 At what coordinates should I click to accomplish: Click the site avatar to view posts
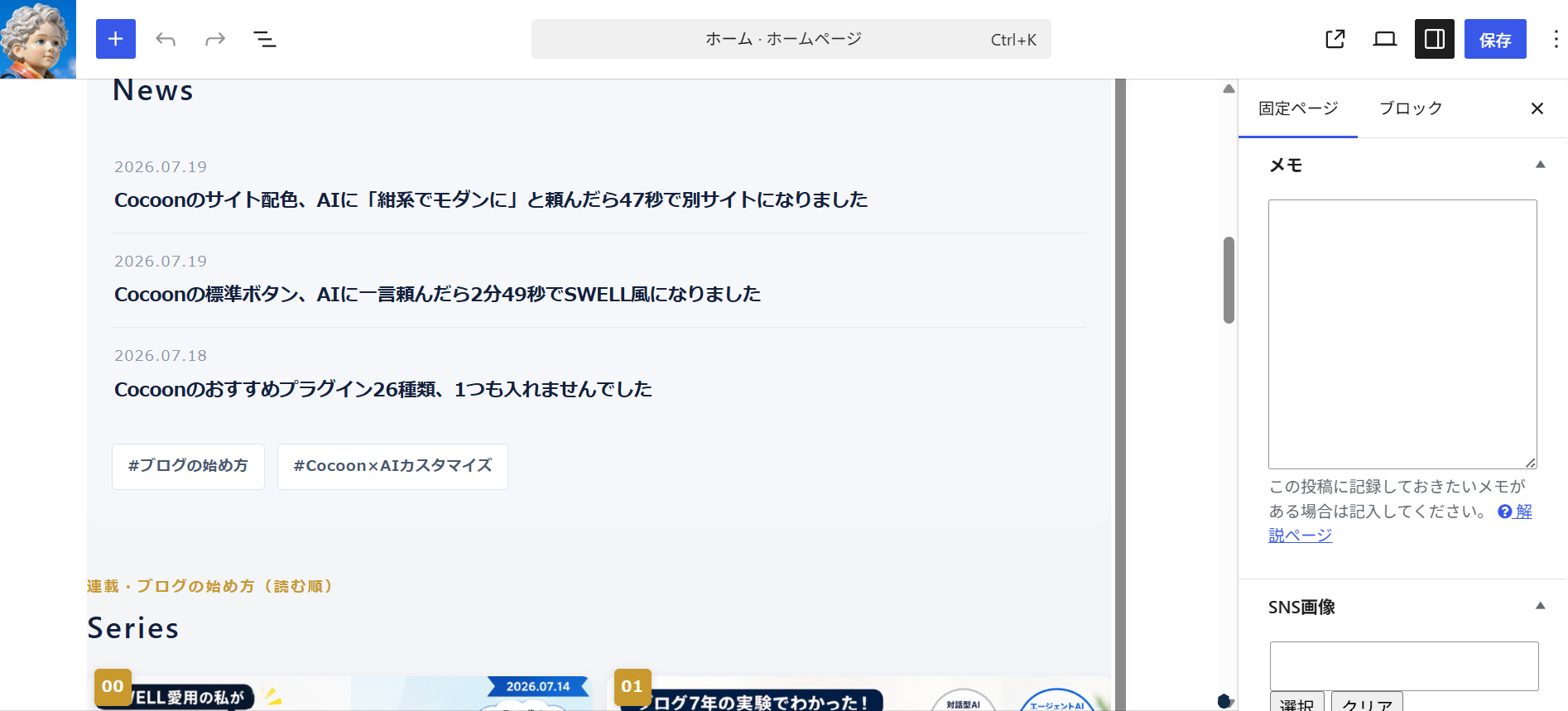[x=38, y=39]
